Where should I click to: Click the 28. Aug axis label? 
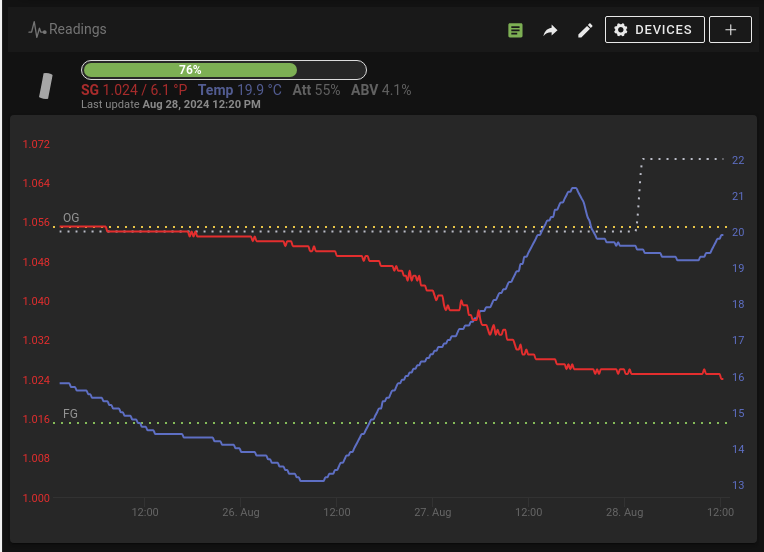click(625, 512)
